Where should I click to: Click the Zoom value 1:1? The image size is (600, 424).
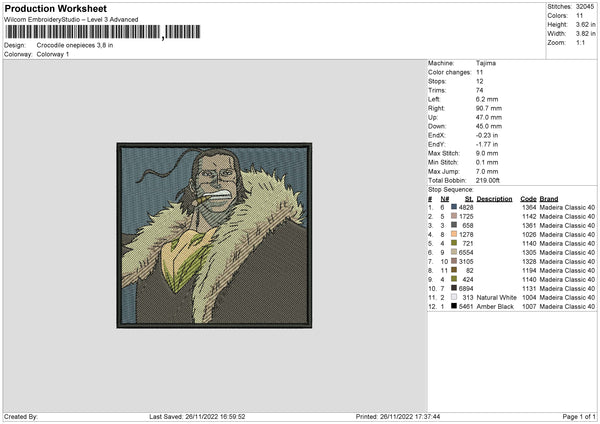pyautogui.click(x=580, y=42)
